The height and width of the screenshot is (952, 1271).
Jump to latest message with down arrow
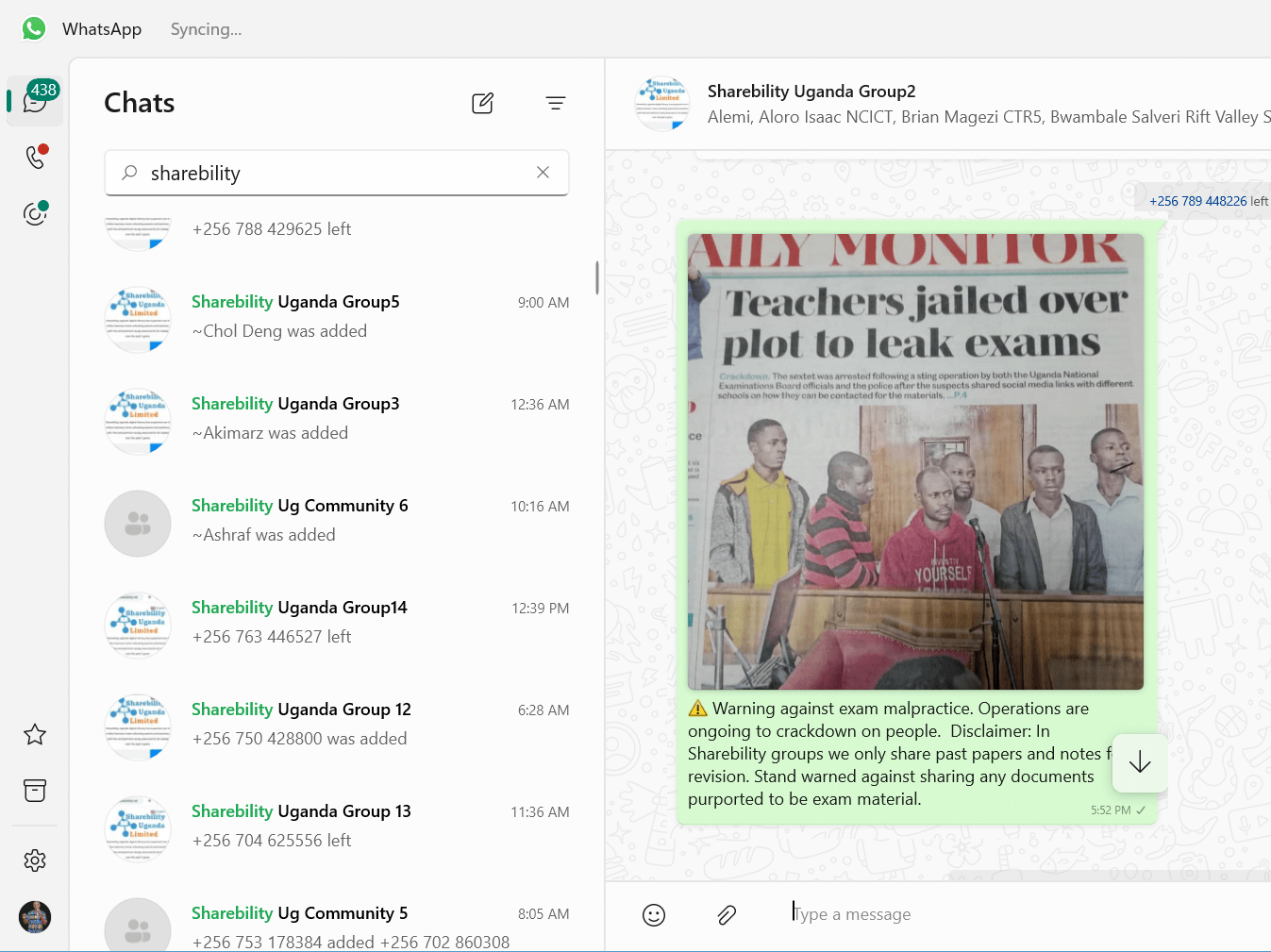(x=1140, y=762)
